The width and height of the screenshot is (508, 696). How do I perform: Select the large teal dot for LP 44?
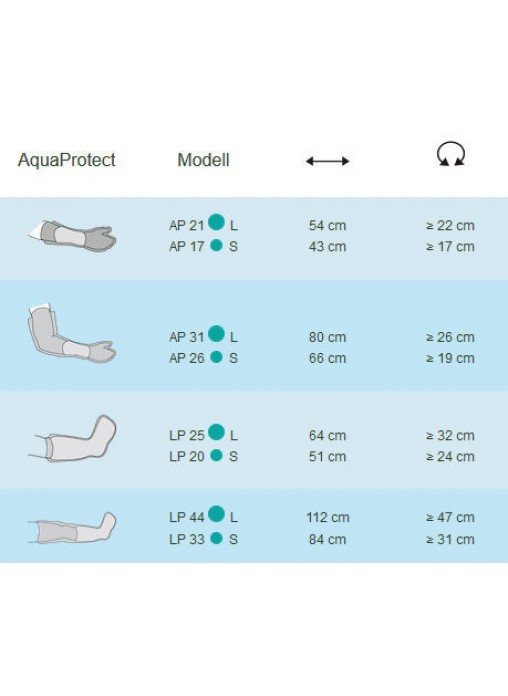click(216, 514)
